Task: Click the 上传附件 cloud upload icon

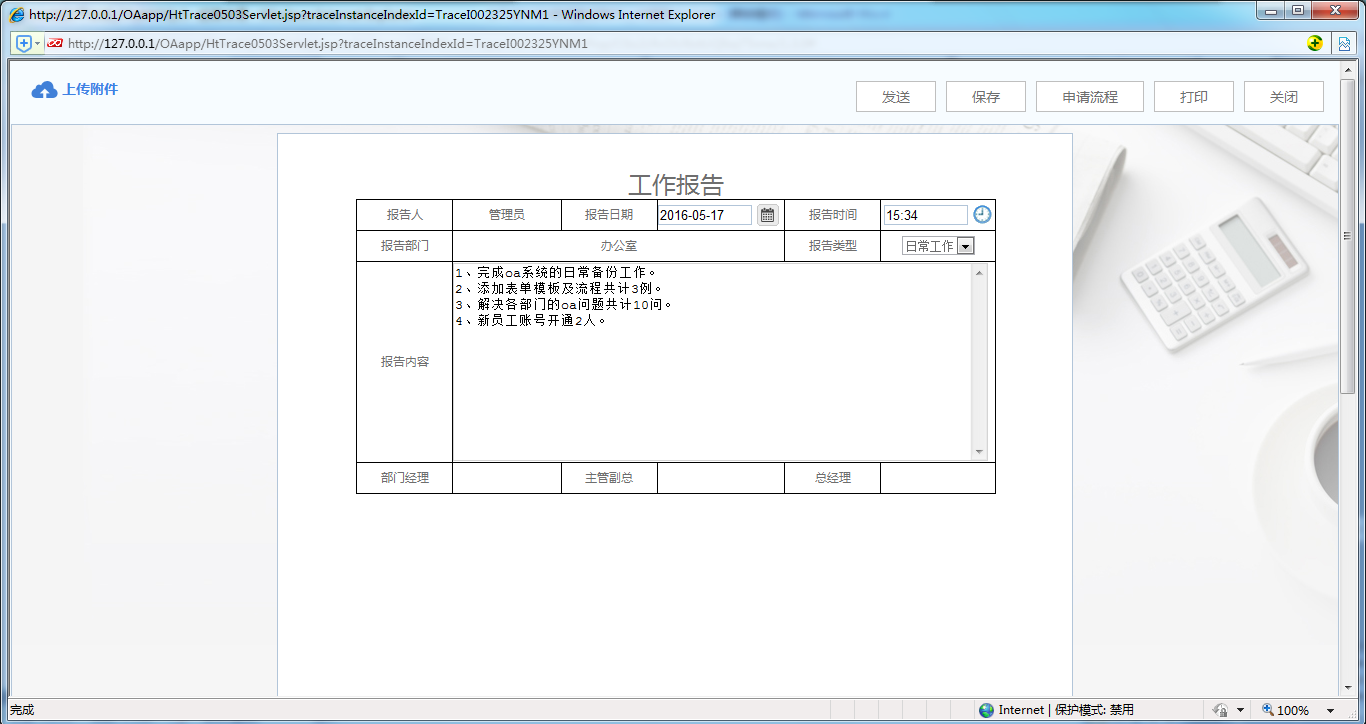Action: (x=44, y=89)
